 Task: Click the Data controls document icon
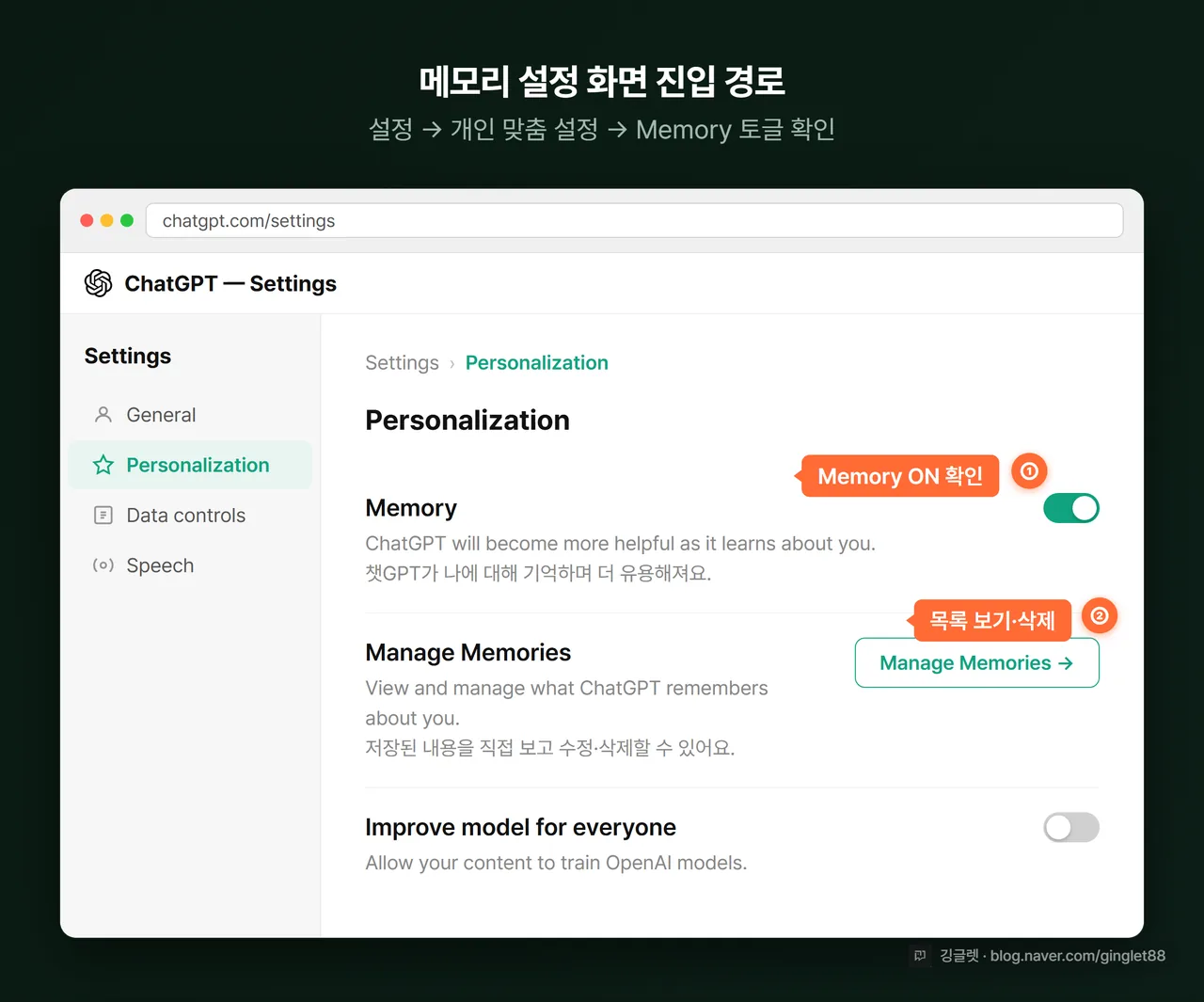pos(103,516)
